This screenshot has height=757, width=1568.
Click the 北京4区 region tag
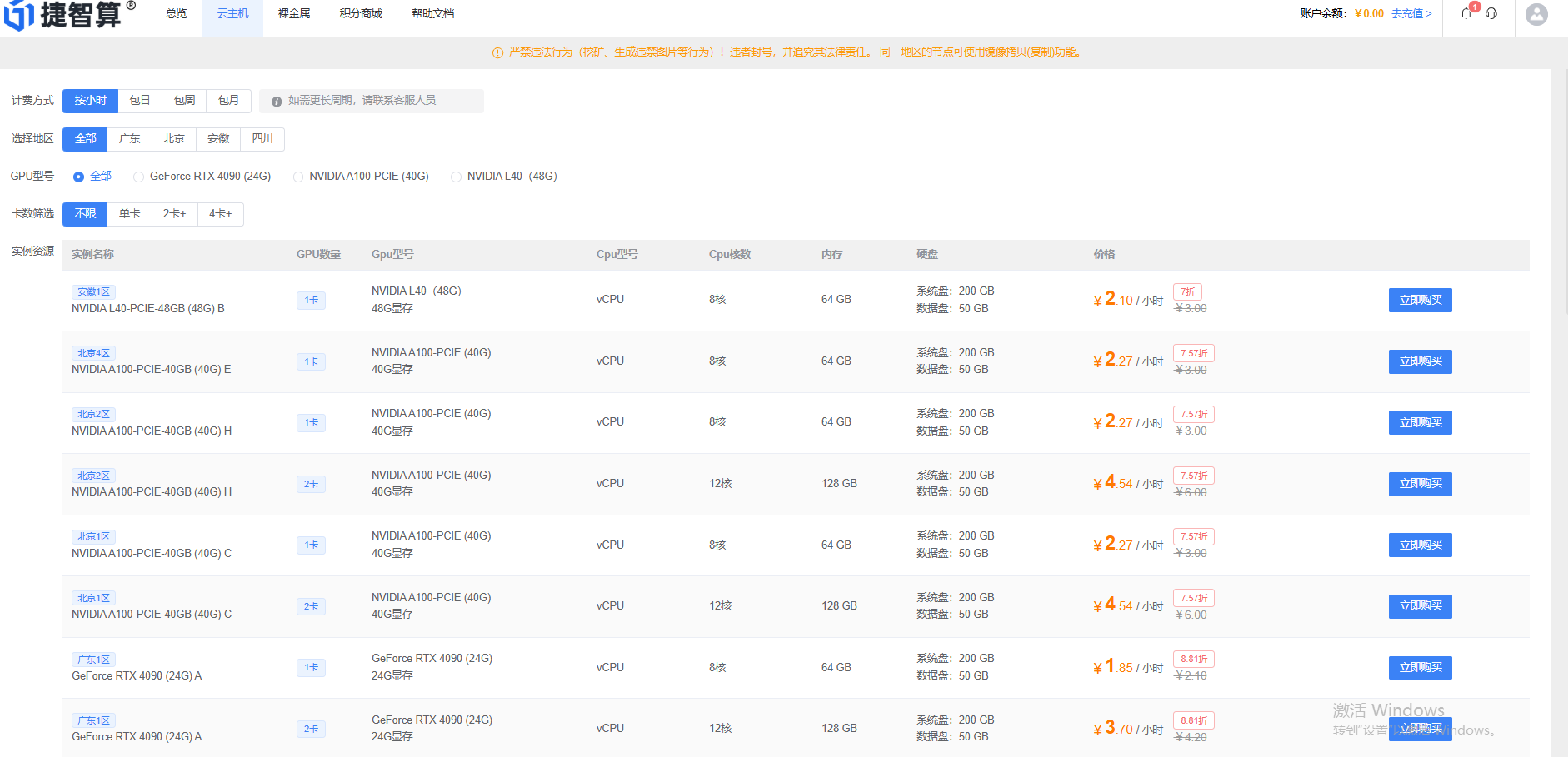(93, 354)
